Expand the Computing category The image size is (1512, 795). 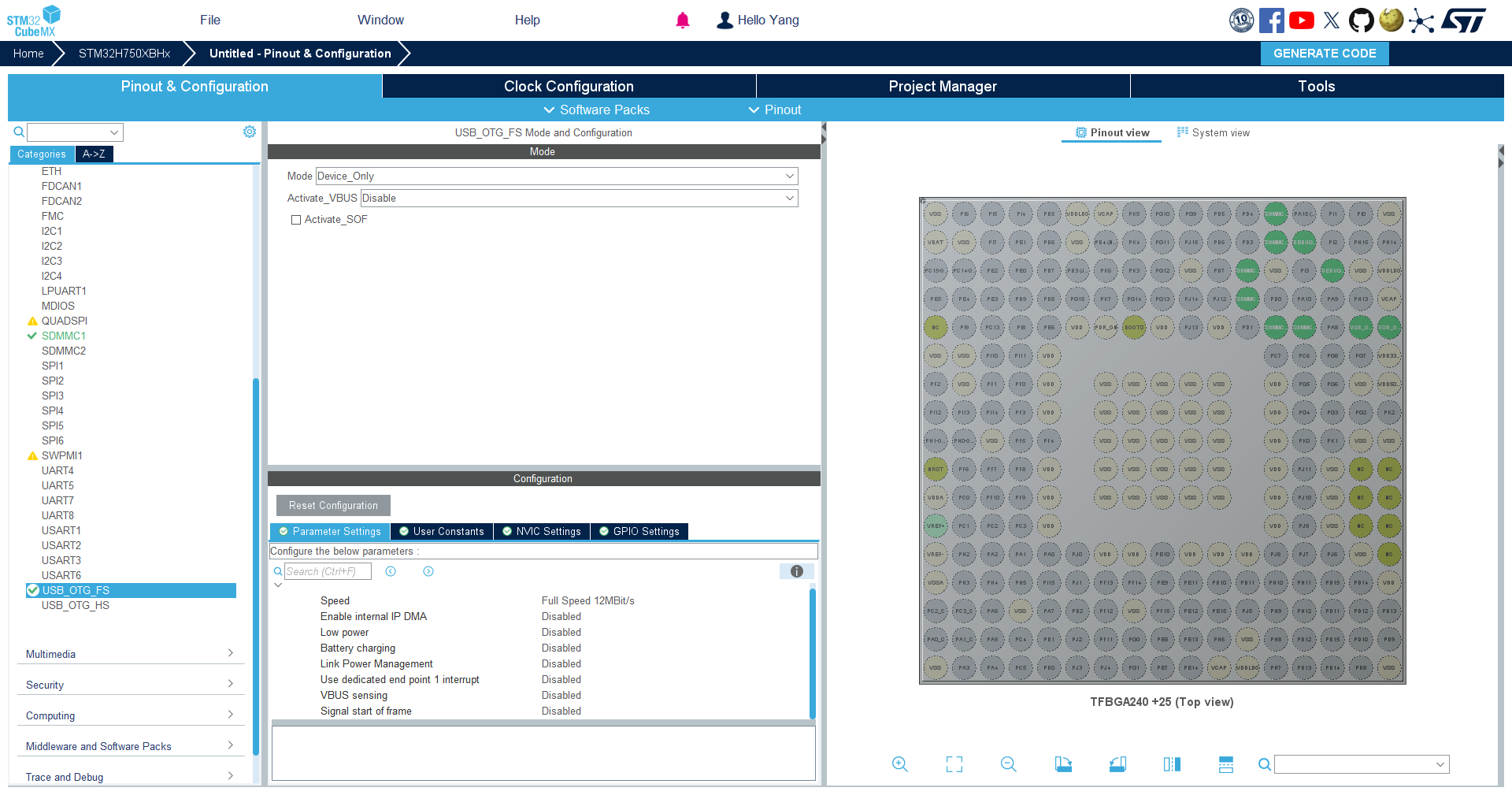[130, 715]
